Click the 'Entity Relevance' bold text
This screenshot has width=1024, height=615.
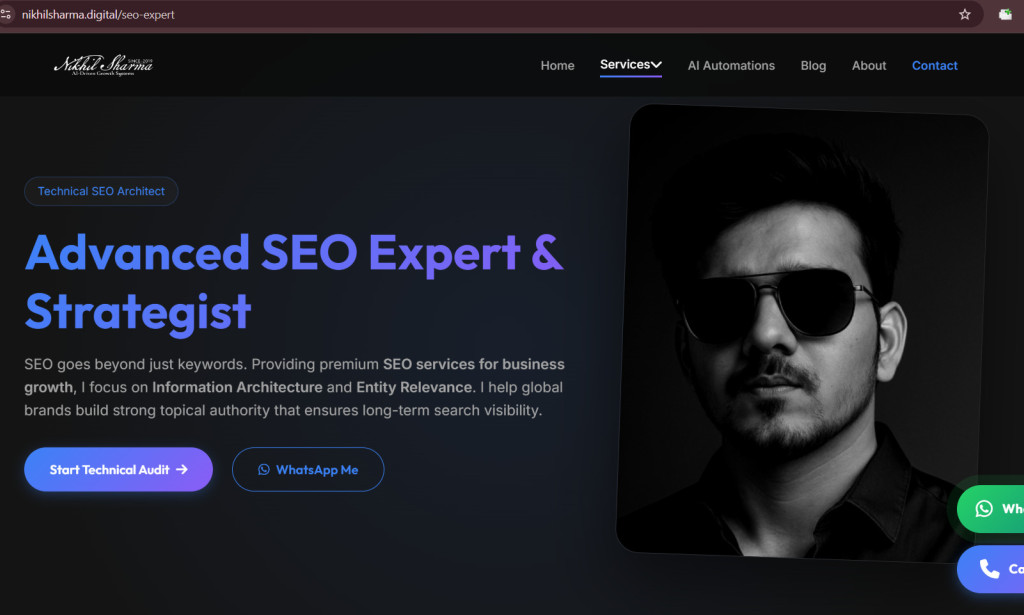click(414, 387)
